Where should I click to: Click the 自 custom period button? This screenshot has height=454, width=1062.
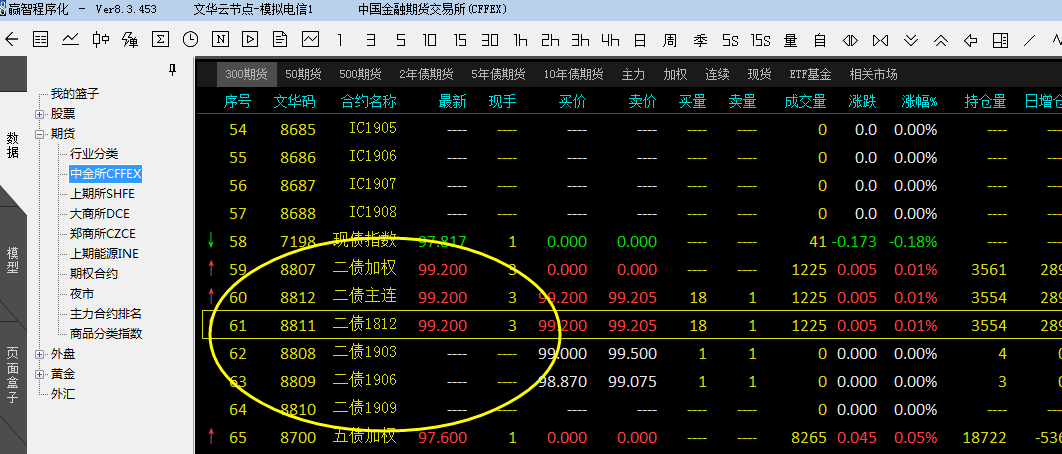[820, 40]
